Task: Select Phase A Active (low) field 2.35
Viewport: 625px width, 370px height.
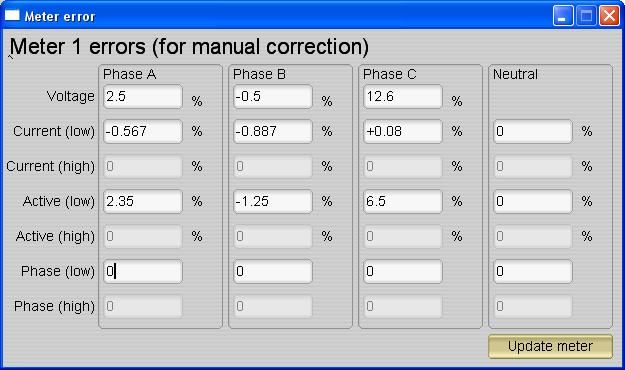Action: point(143,201)
